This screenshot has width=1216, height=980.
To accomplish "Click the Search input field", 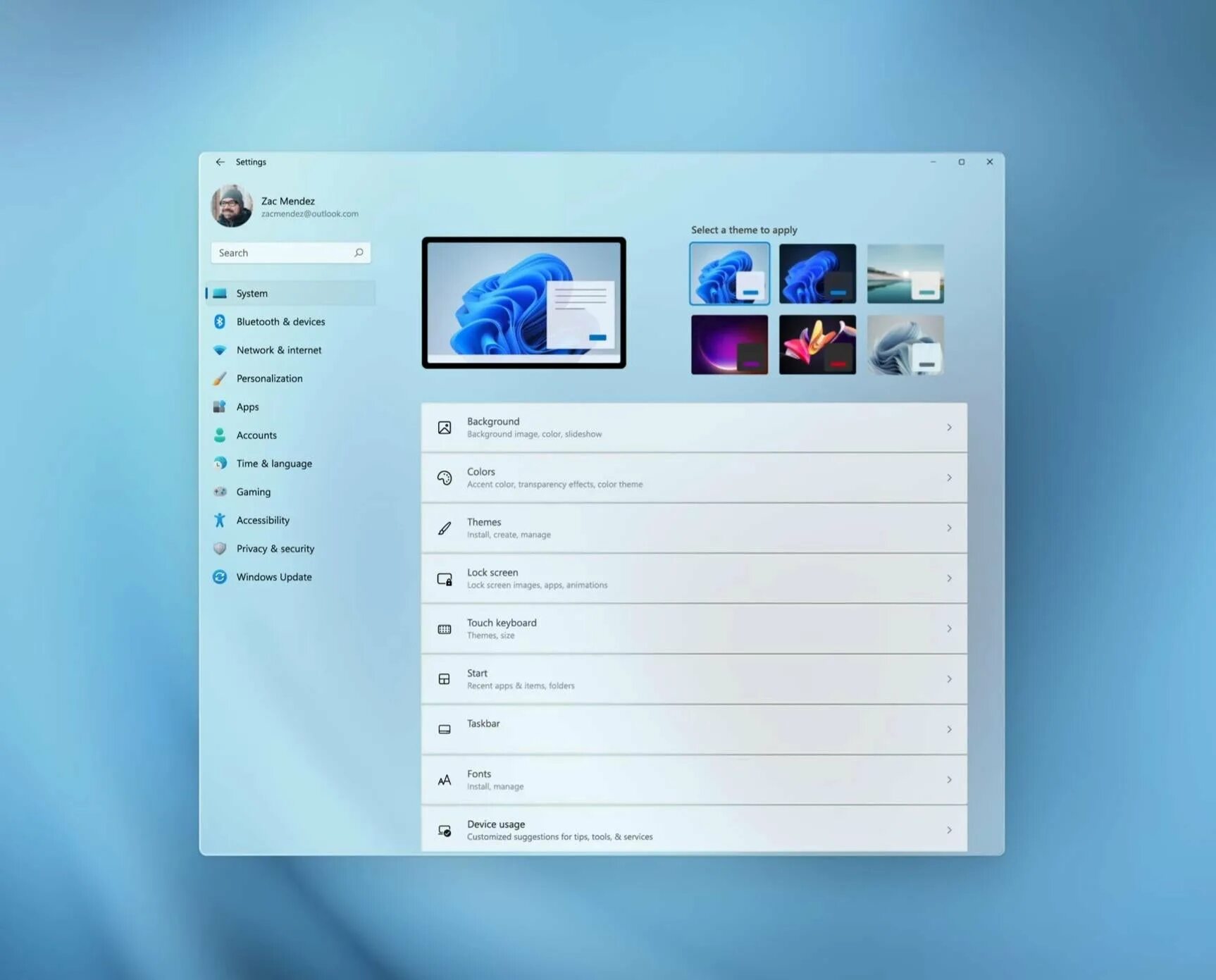I will coord(290,252).
